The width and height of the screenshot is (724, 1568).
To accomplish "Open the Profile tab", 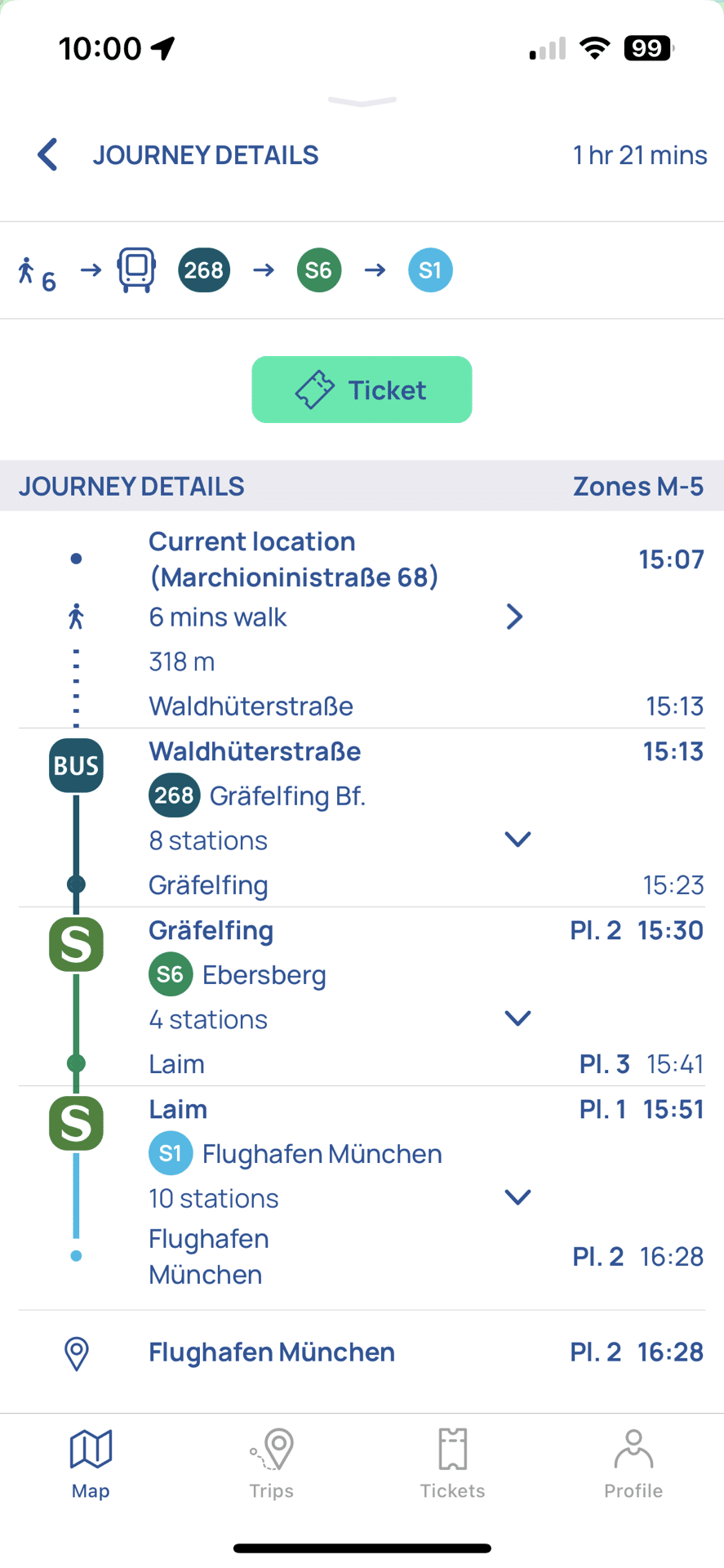I will point(633,1463).
